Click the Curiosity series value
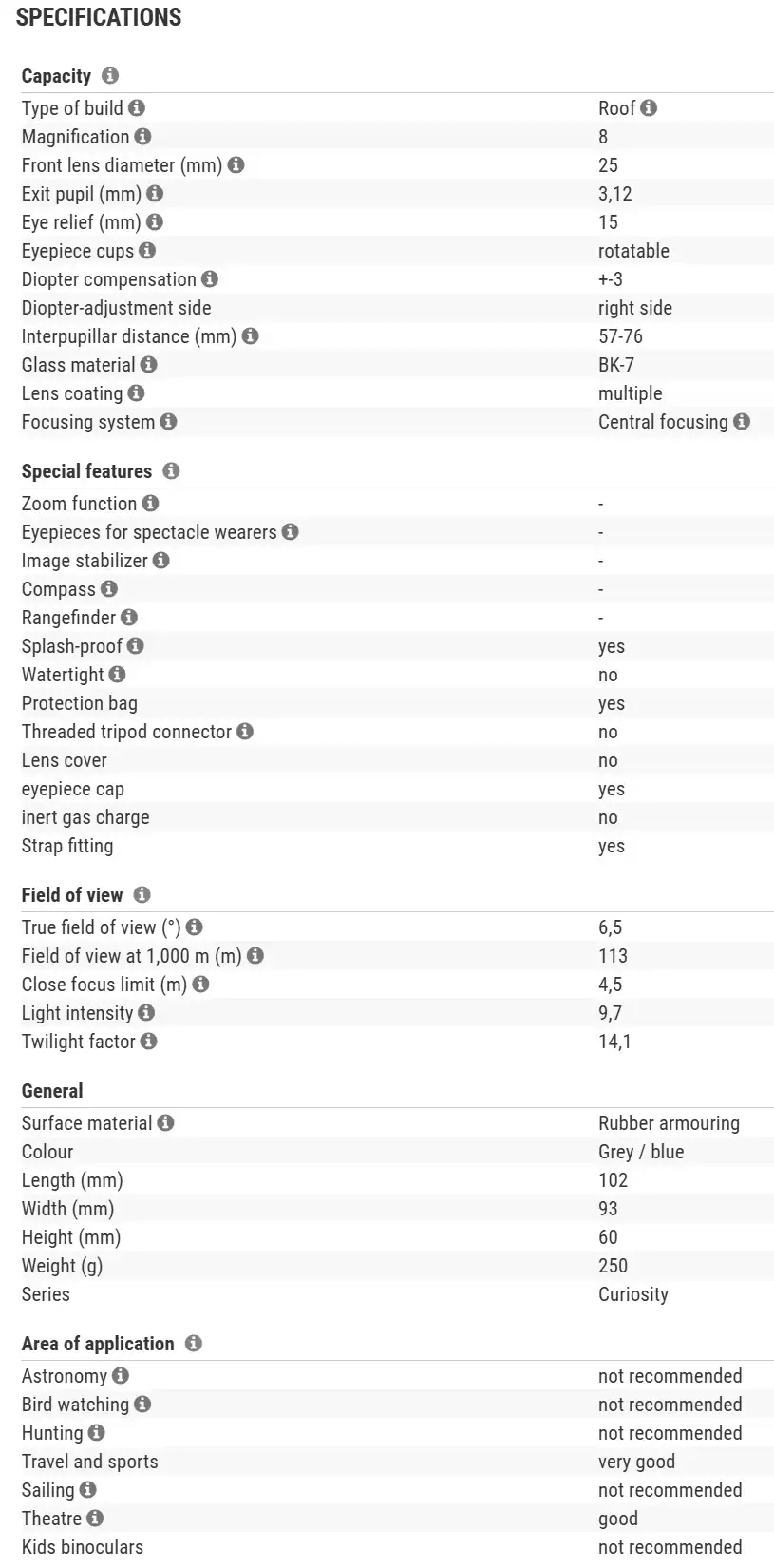This screenshot has height=1568, width=774. click(632, 1294)
